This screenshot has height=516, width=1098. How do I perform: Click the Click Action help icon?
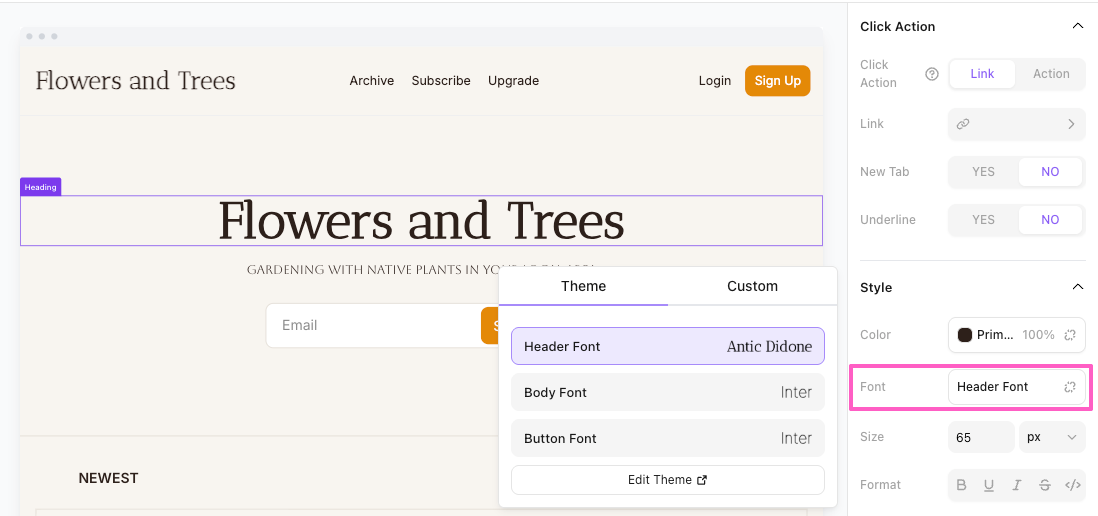point(932,74)
